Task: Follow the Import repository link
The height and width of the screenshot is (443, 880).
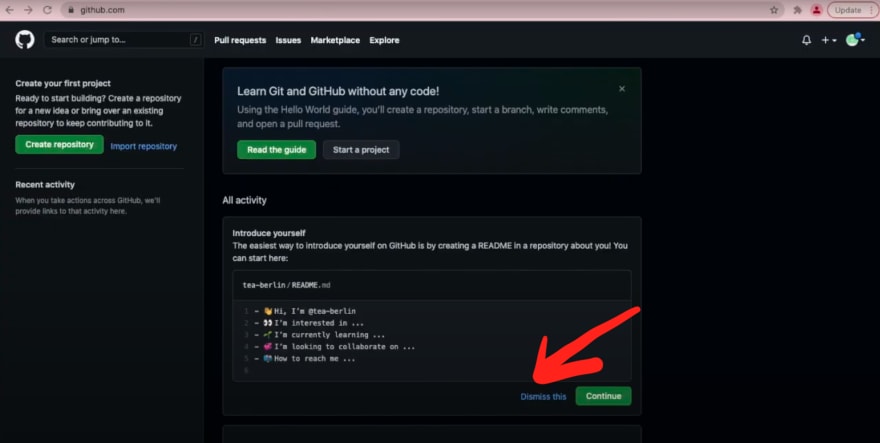Action: 144,146
